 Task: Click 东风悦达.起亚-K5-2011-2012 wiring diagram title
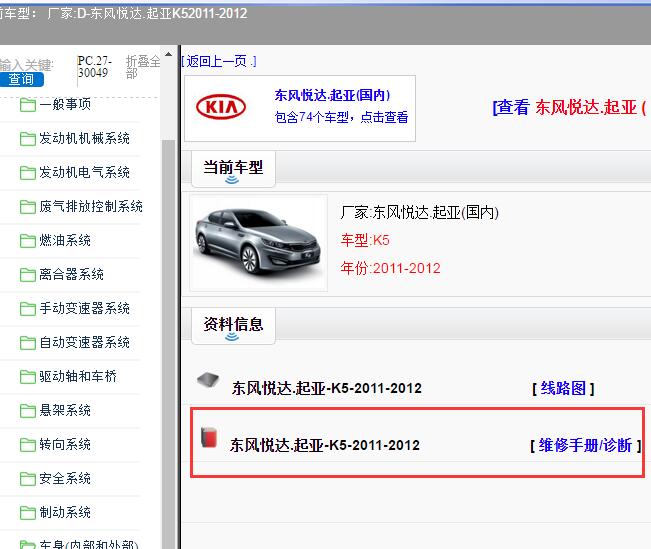coord(327,388)
